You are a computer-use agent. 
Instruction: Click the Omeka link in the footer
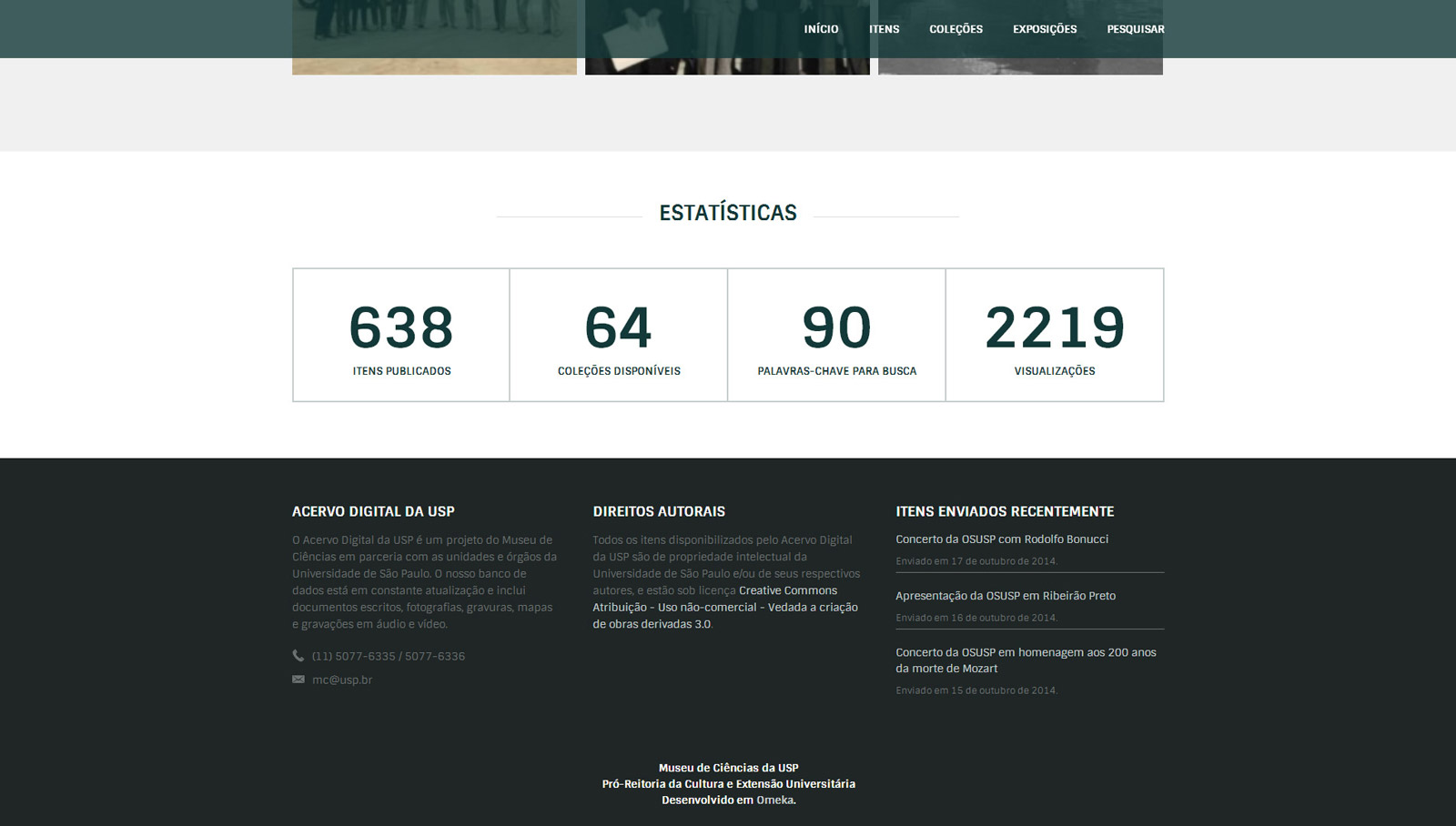[774, 801]
